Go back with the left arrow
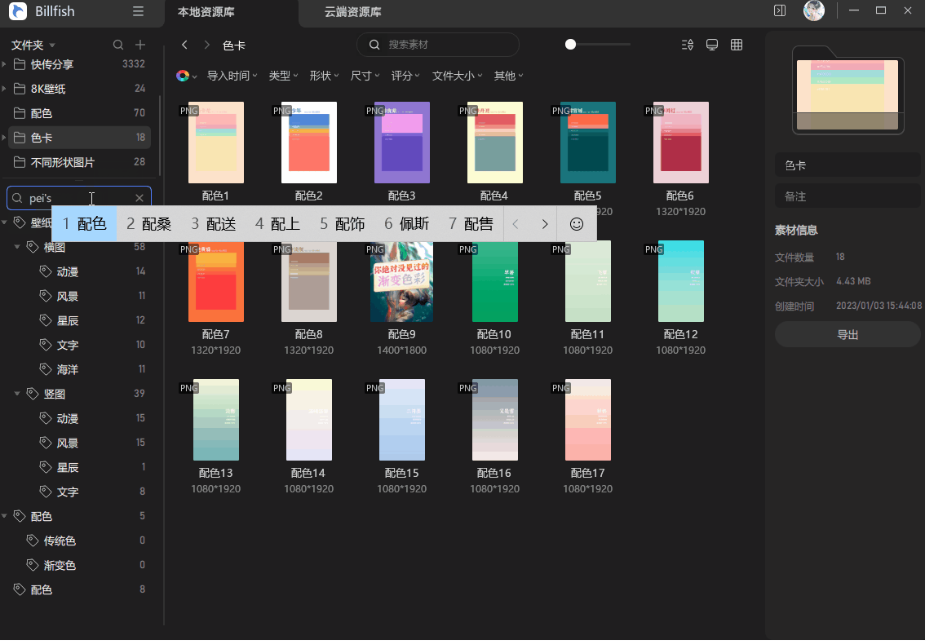 point(185,45)
